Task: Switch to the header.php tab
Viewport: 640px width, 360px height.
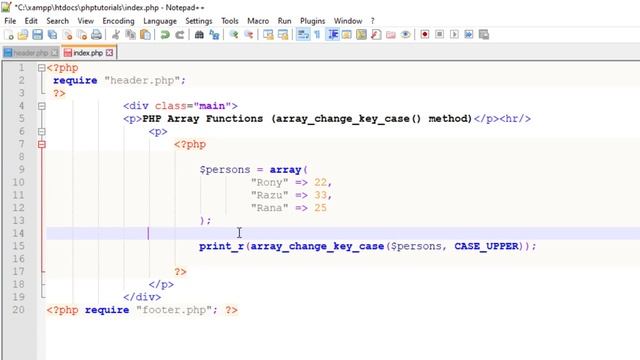Action: (31, 53)
